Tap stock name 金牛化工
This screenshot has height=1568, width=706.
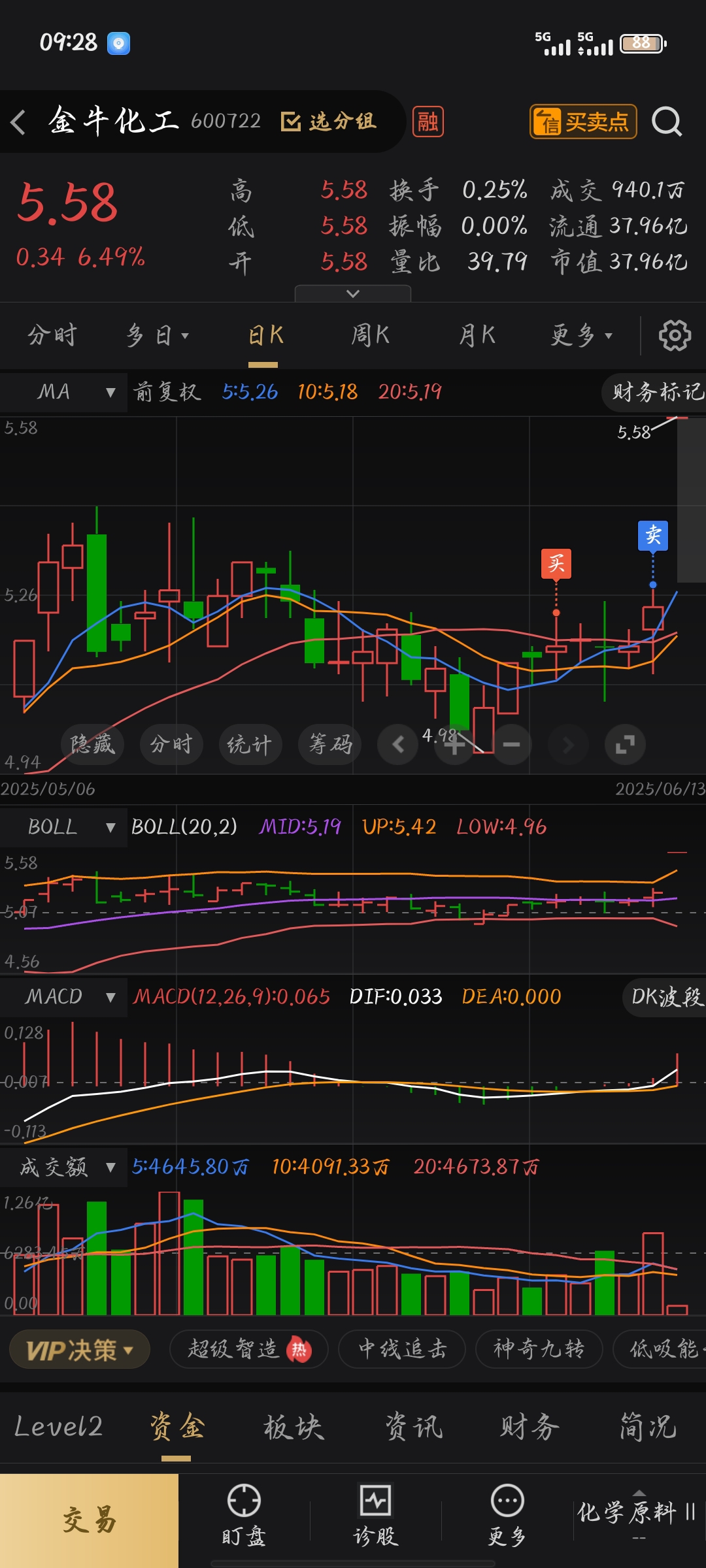point(114,121)
